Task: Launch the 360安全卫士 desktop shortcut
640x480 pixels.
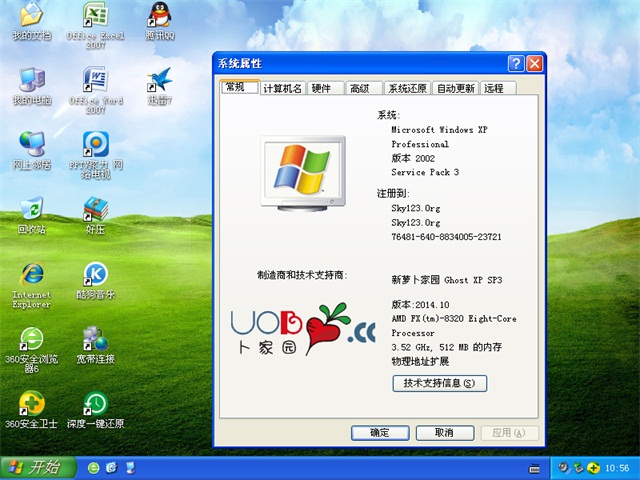Action: click(31, 403)
